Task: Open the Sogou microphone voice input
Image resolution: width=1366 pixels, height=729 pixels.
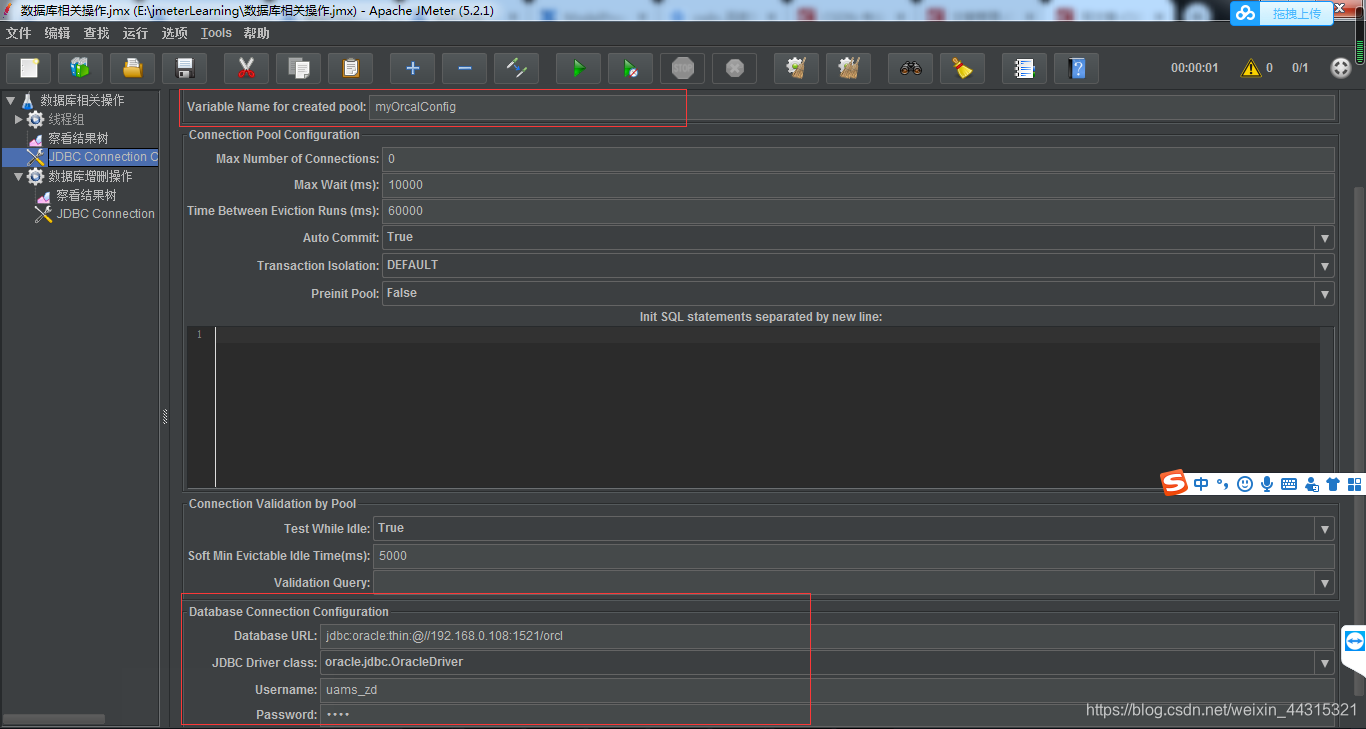Action: click(1267, 484)
